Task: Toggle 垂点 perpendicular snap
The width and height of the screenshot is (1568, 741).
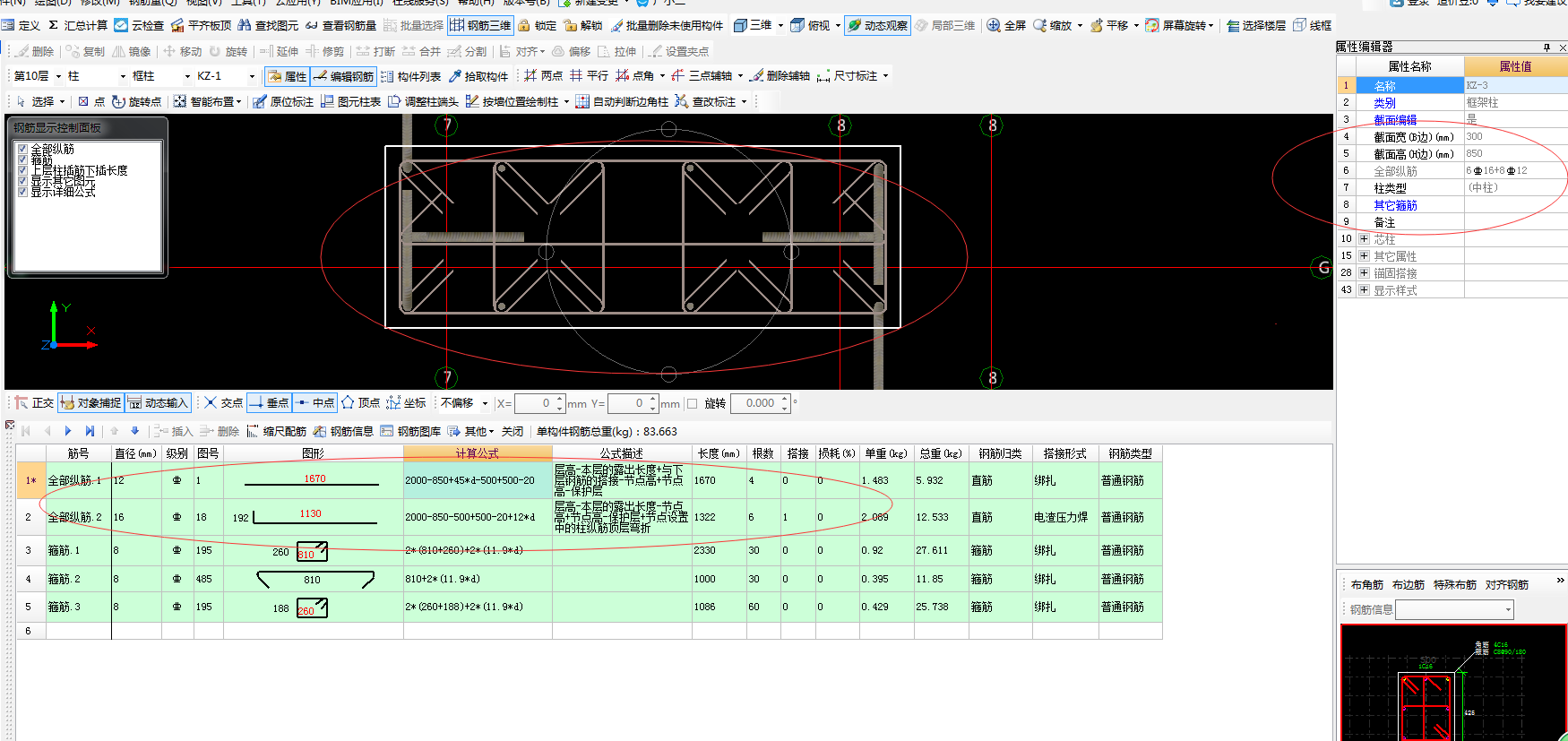Action: click(x=269, y=403)
